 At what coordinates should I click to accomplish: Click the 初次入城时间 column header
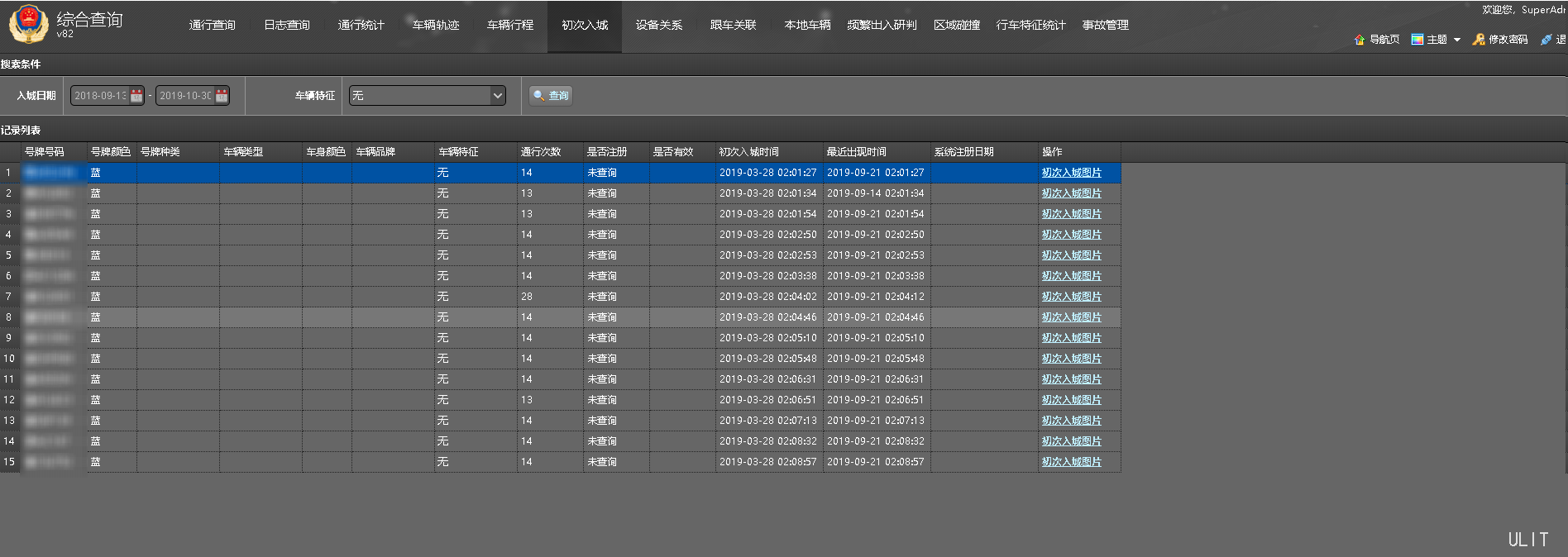pyautogui.click(x=749, y=152)
